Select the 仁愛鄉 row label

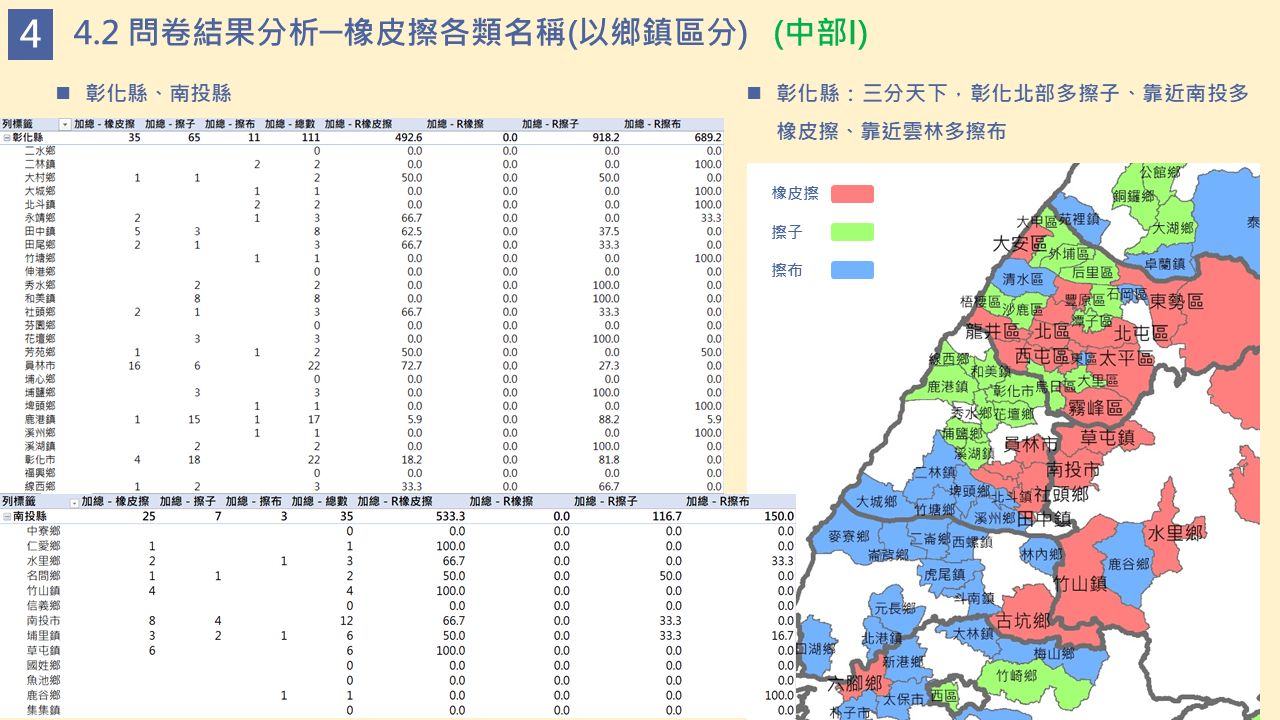click(x=43, y=546)
